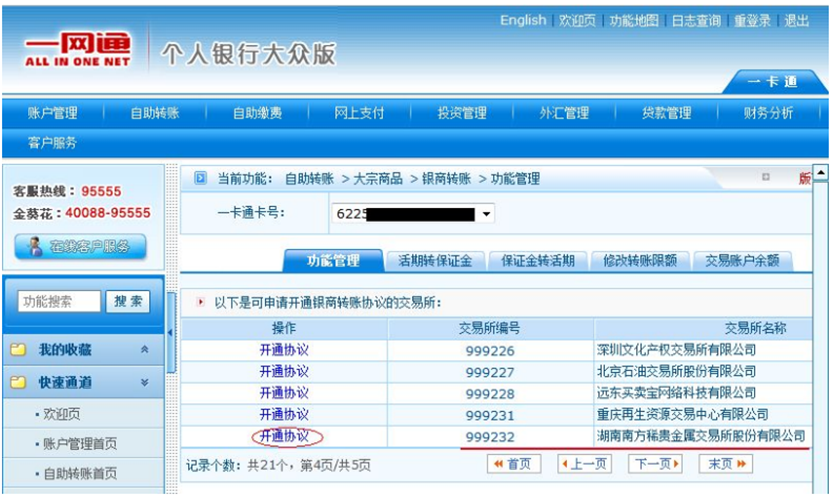This screenshot has height=503, width=838.
Task: Select the 功能管理 tab
Action: click(x=333, y=261)
